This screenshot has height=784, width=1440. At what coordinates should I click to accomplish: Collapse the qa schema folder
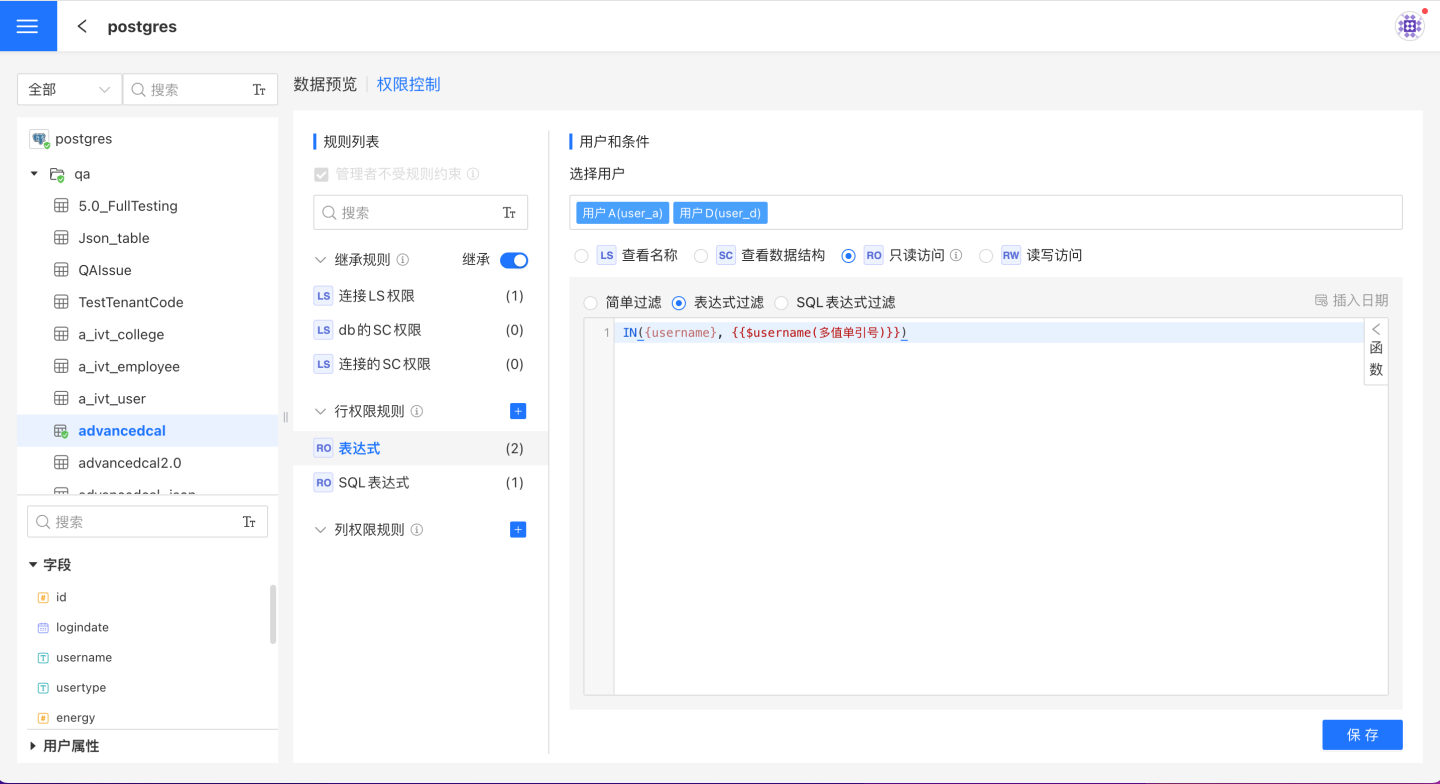click(x=34, y=174)
